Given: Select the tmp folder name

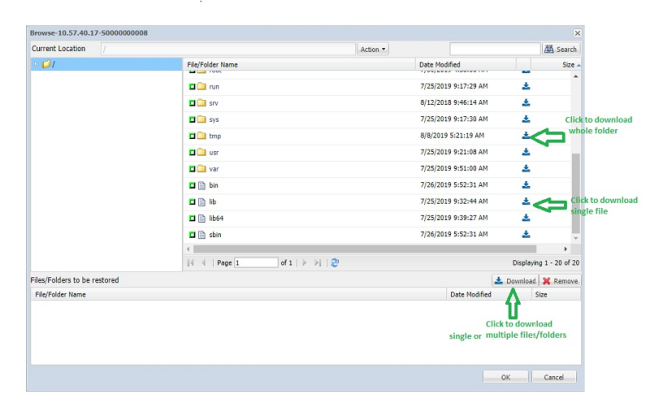Looking at the screenshot, I should pyautogui.click(x=215, y=136).
